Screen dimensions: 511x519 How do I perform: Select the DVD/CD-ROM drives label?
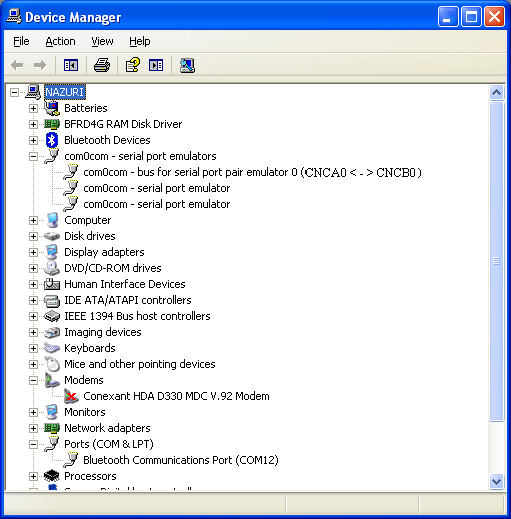coord(113,268)
